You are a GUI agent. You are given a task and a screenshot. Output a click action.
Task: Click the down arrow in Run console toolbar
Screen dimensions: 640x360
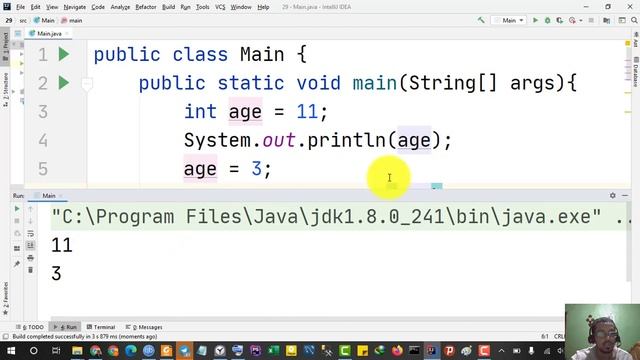(x=30, y=221)
